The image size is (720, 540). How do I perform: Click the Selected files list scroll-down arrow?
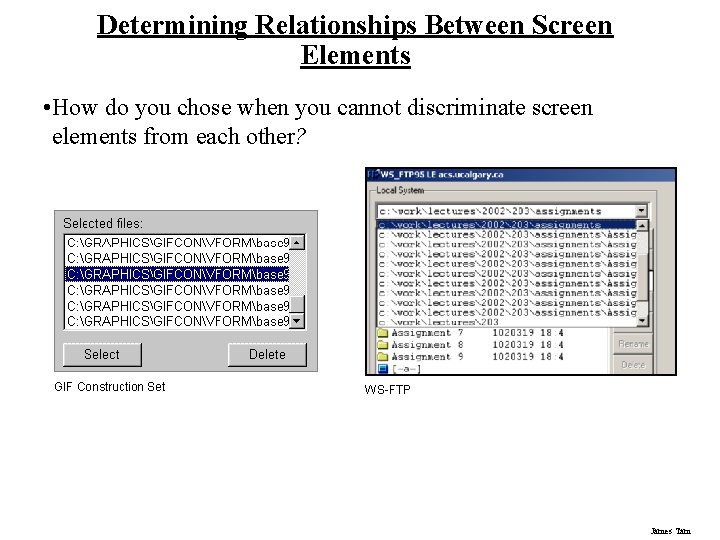(297, 321)
